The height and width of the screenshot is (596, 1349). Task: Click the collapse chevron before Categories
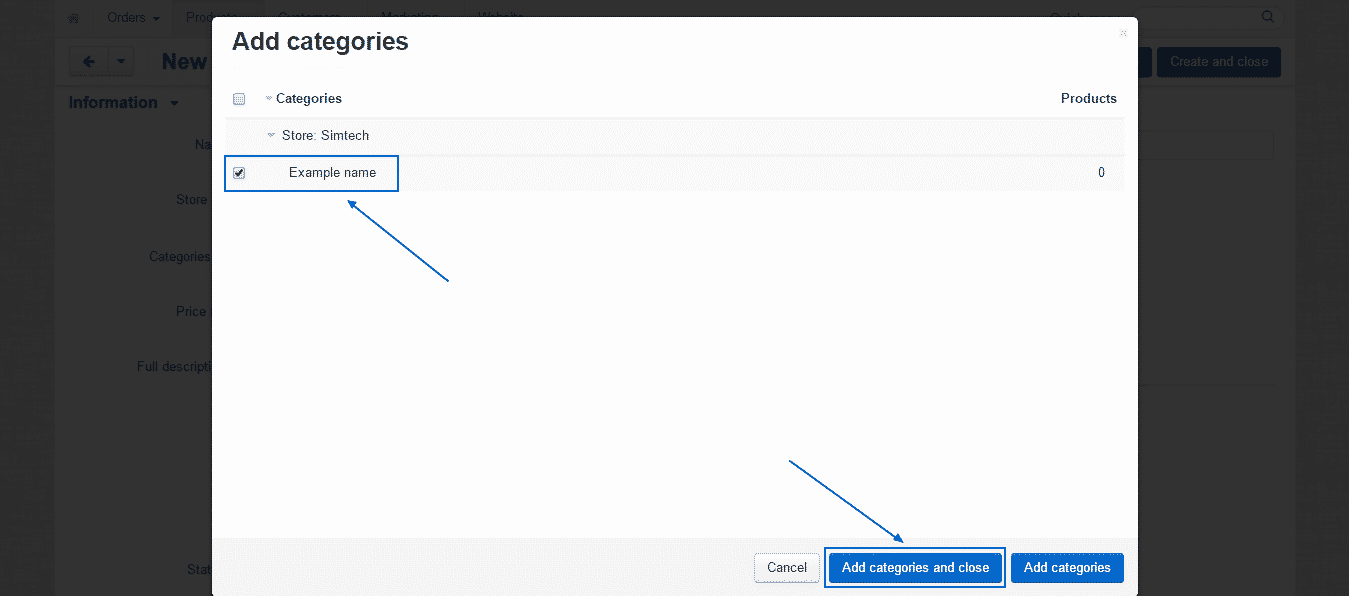click(x=270, y=98)
